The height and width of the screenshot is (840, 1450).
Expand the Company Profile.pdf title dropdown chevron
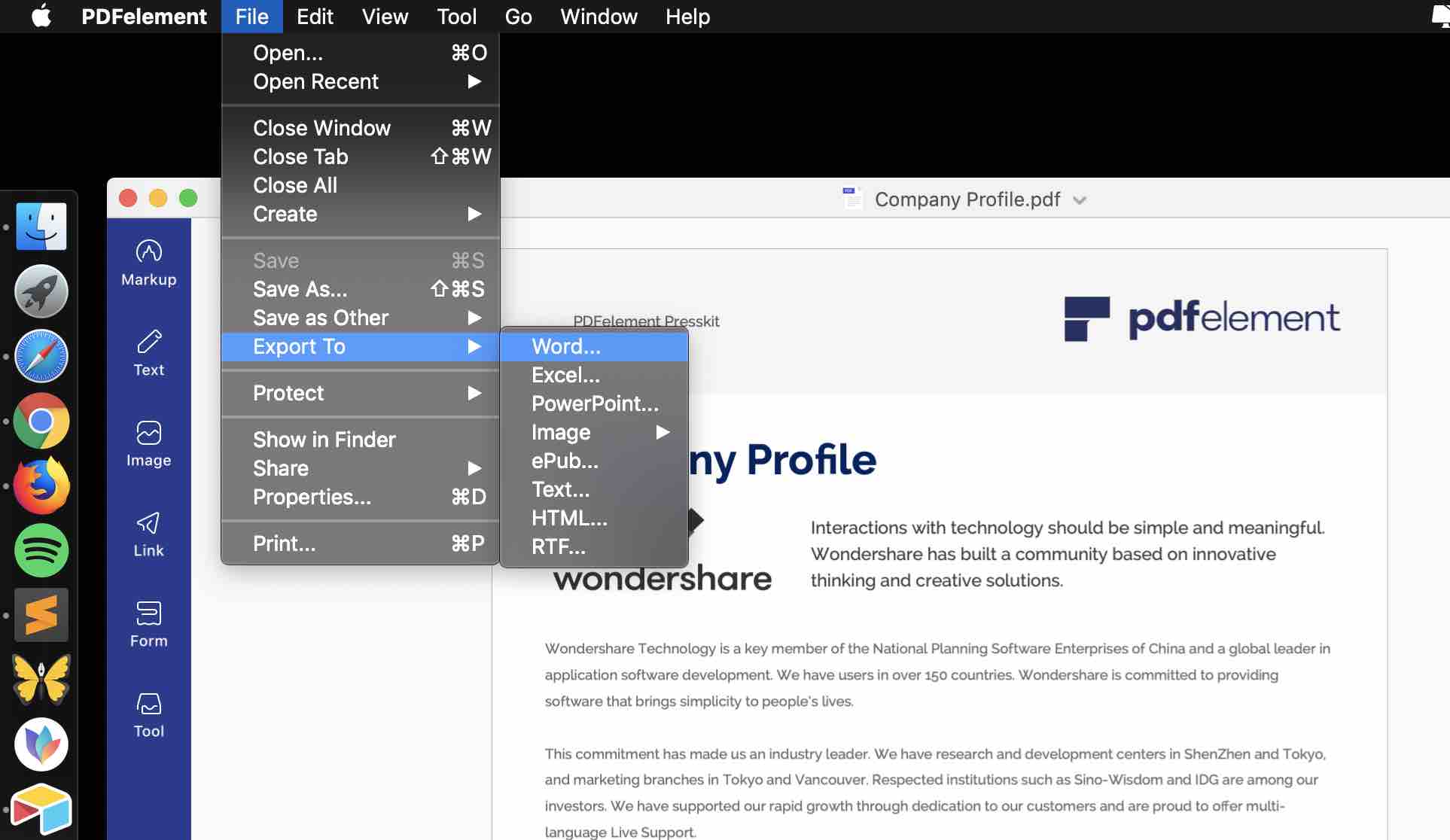click(1080, 200)
